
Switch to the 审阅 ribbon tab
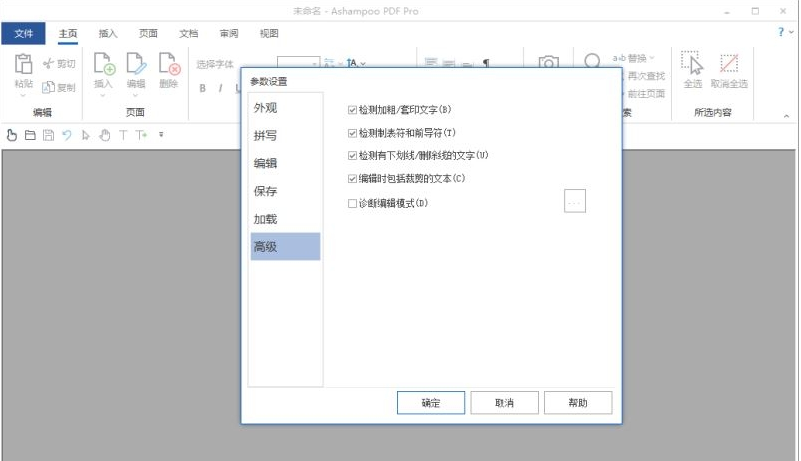[x=229, y=33]
